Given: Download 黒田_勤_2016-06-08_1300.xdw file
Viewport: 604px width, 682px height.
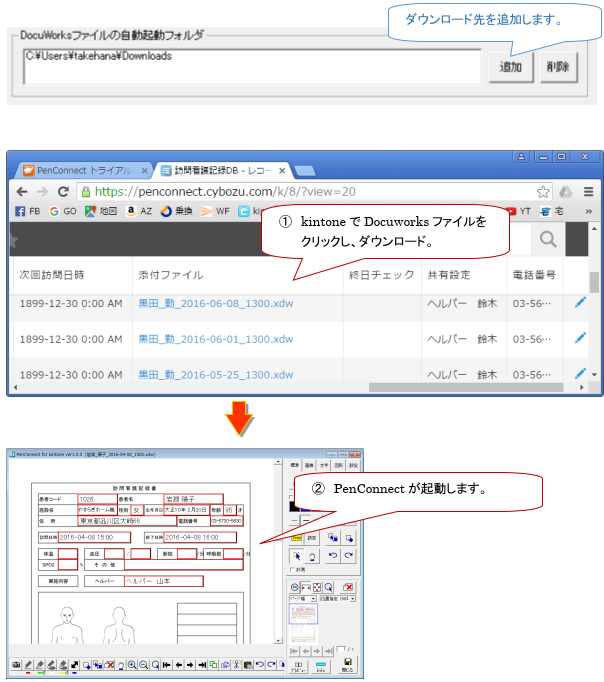Looking at the screenshot, I should pos(216,304).
